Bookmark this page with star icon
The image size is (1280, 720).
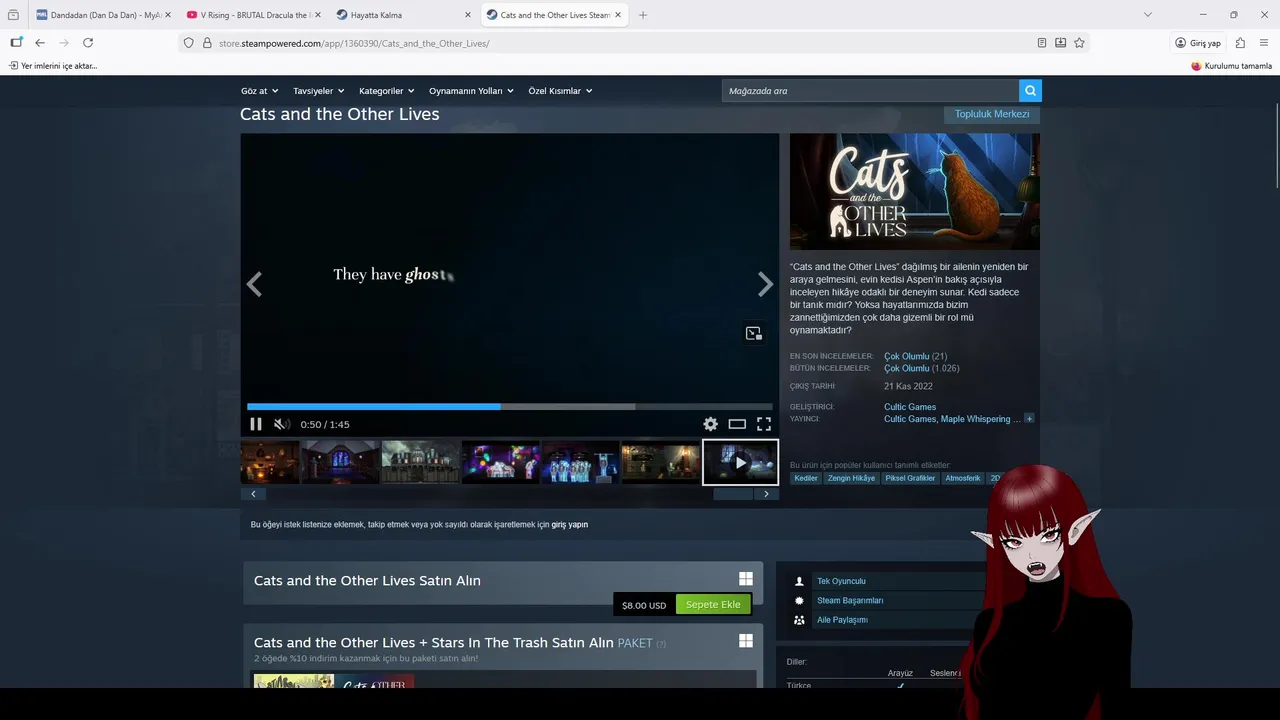[x=1079, y=43]
